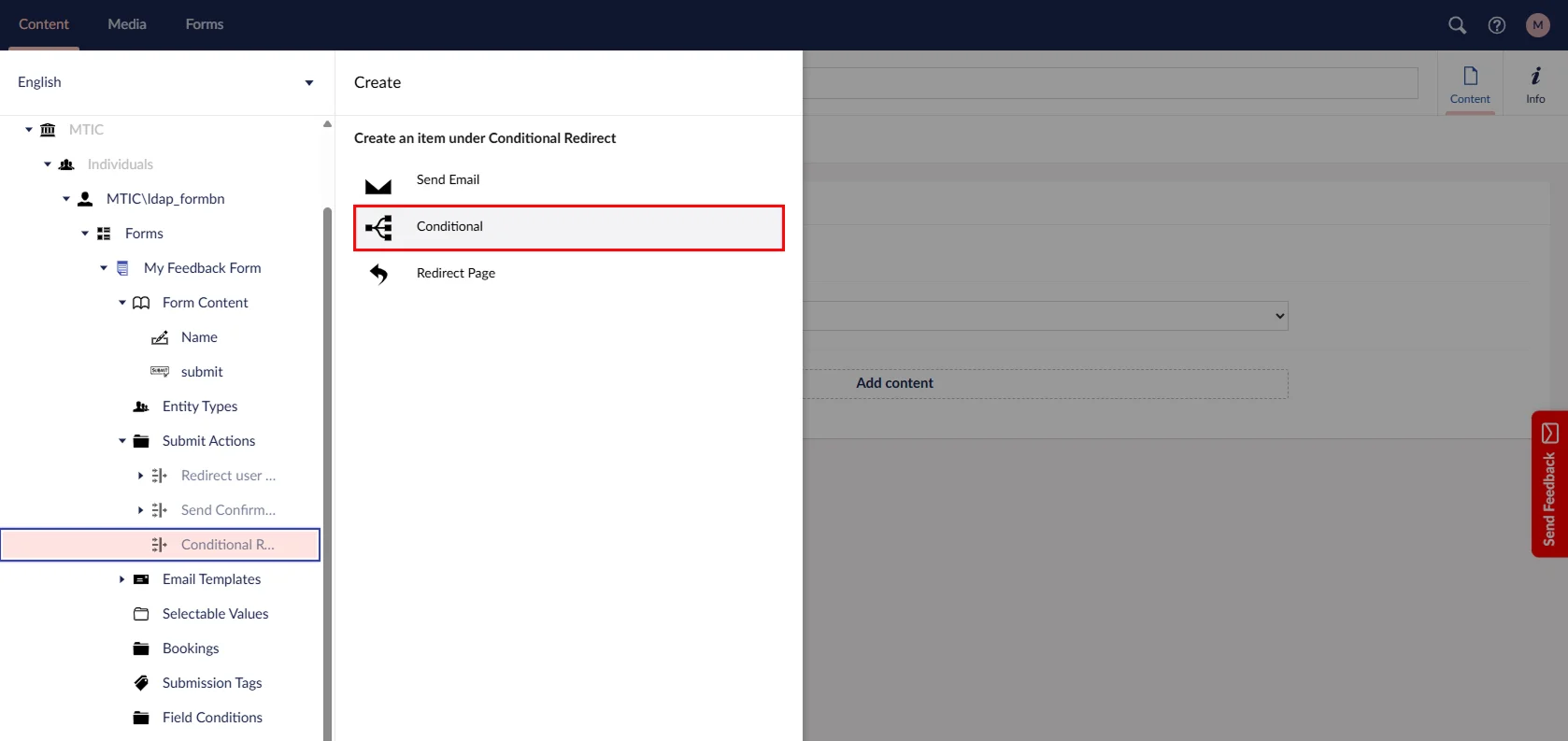Screen dimensions: 1568x741
Task: Select the Send Email envelope icon
Action: (x=378, y=185)
